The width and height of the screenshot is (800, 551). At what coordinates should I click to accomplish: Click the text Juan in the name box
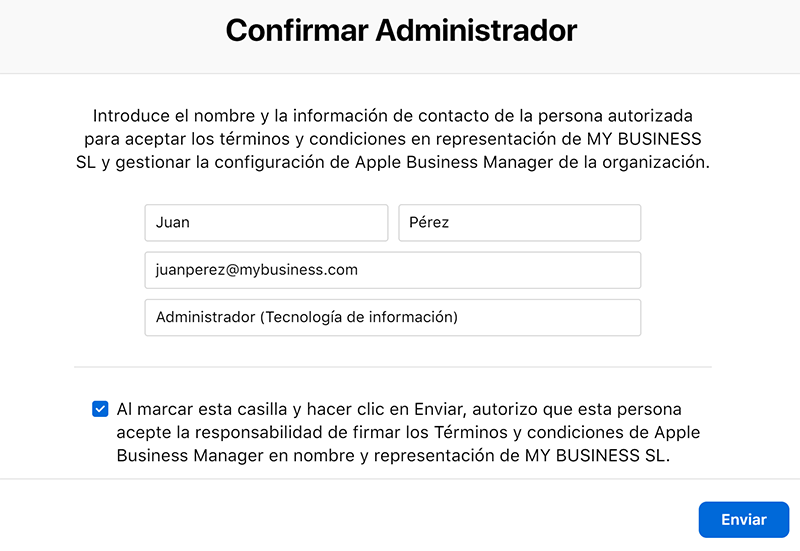(x=172, y=222)
